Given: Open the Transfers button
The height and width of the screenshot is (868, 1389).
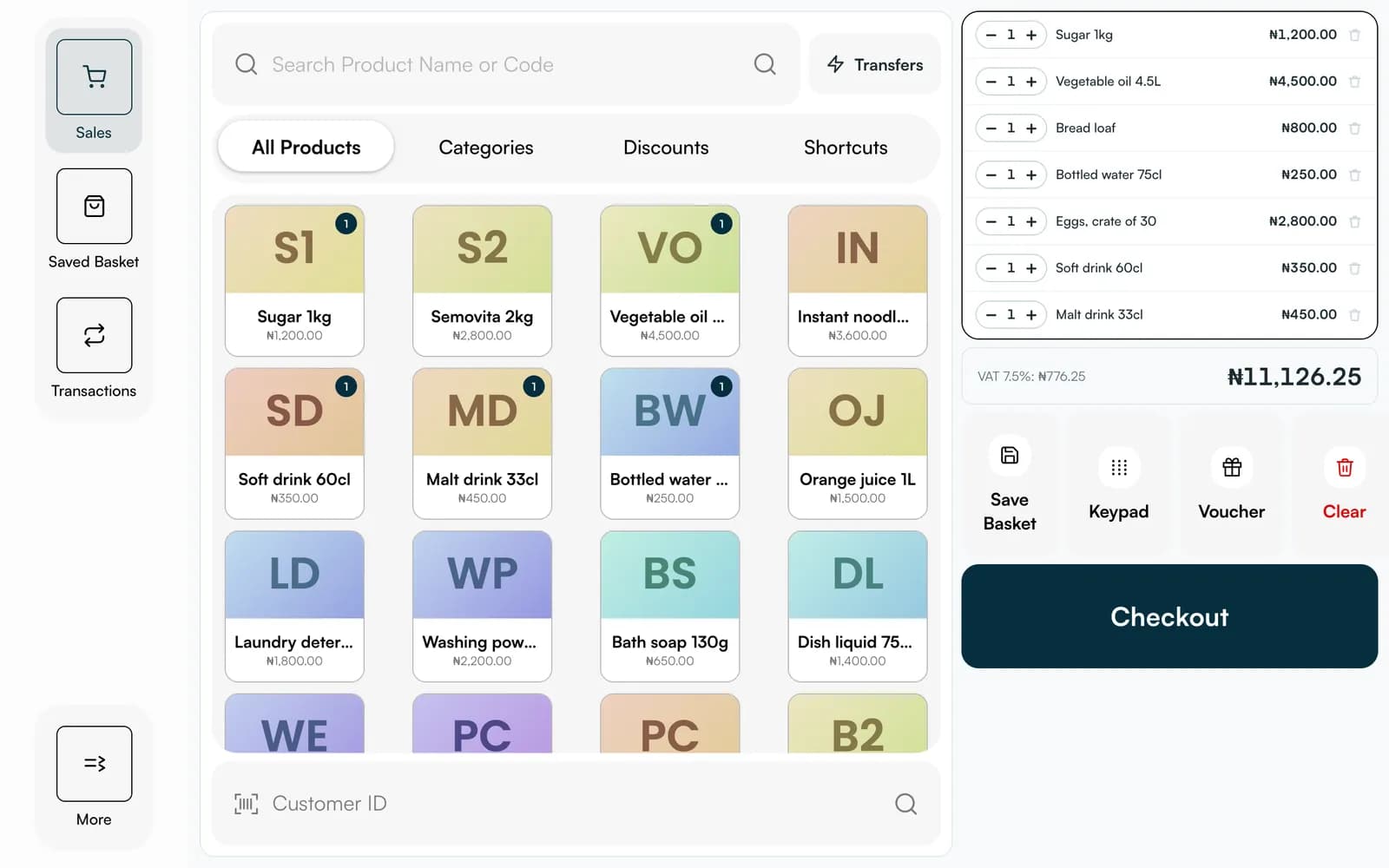Looking at the screenshot, I should click(875, 64).
